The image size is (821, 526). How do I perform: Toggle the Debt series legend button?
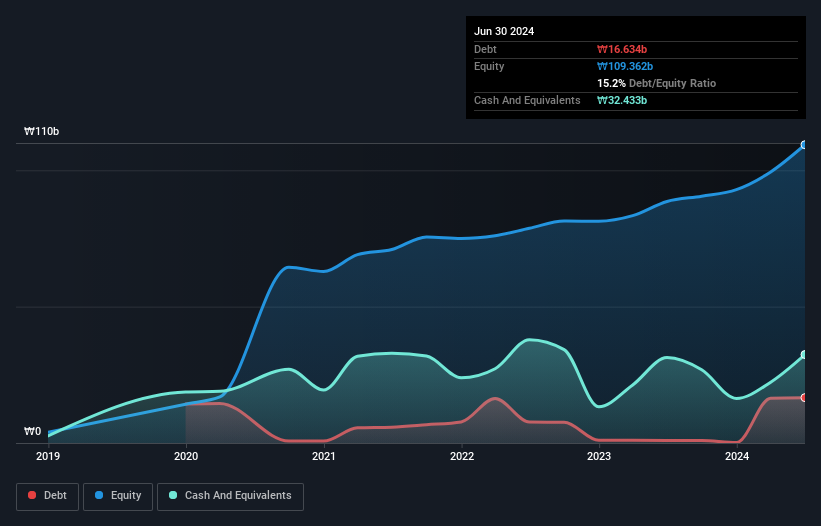[x=48, y=496]
